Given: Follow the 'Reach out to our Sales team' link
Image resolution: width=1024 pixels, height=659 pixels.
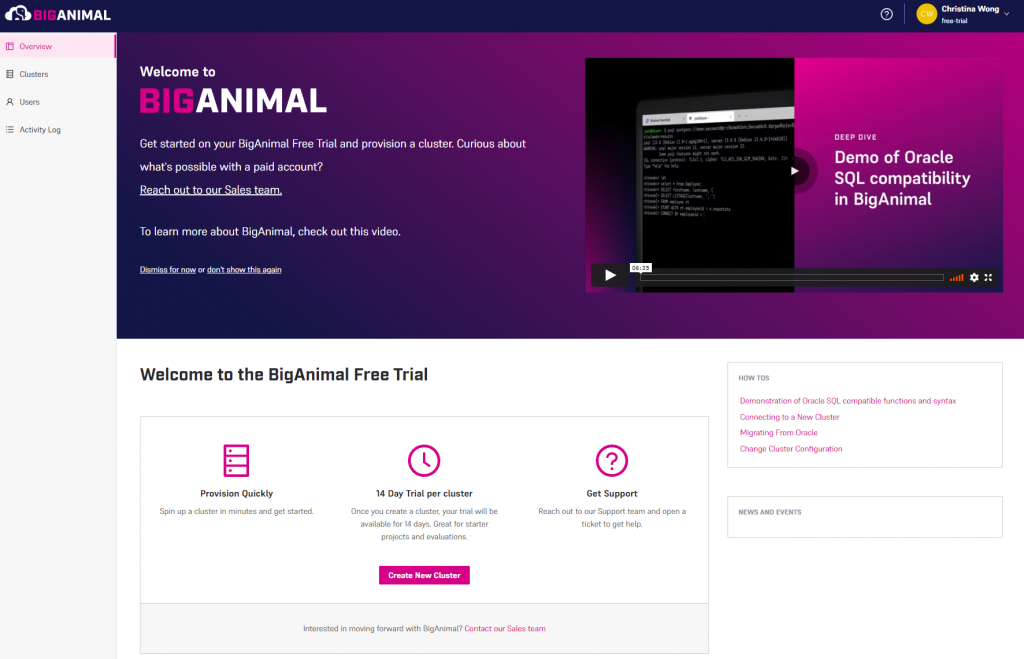Looking at the screenshot, I should click(x=211, y=190).
